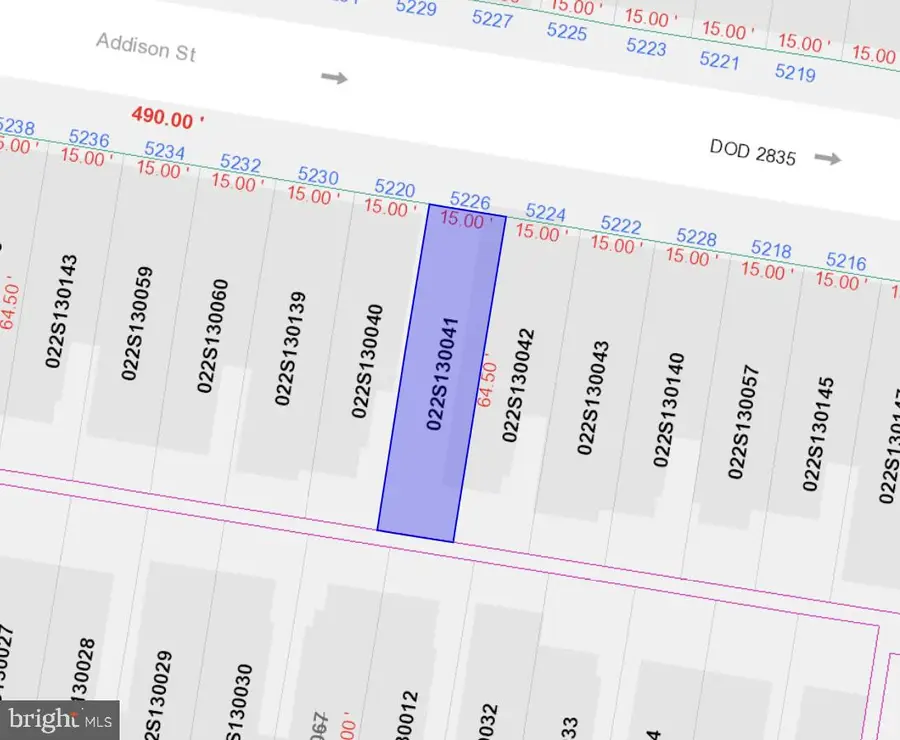900x740 pixels.
Task: Click parcel label 022S130030
Action: pyautogui.click(x=236, y=700)
